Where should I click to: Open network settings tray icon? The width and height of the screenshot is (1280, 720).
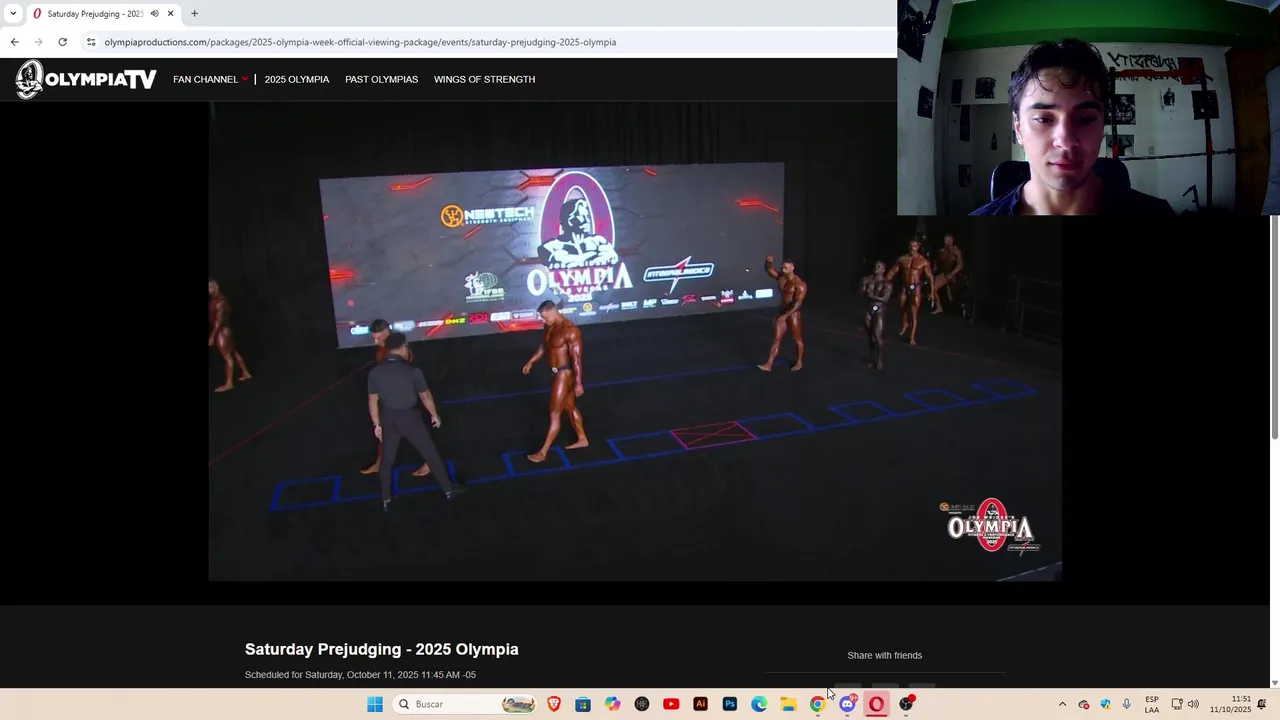click(x=1177, y=704)
